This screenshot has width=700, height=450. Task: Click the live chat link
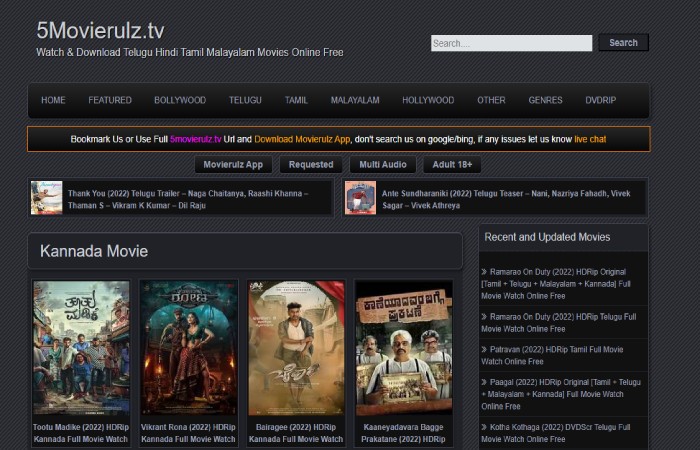point(590,139)
